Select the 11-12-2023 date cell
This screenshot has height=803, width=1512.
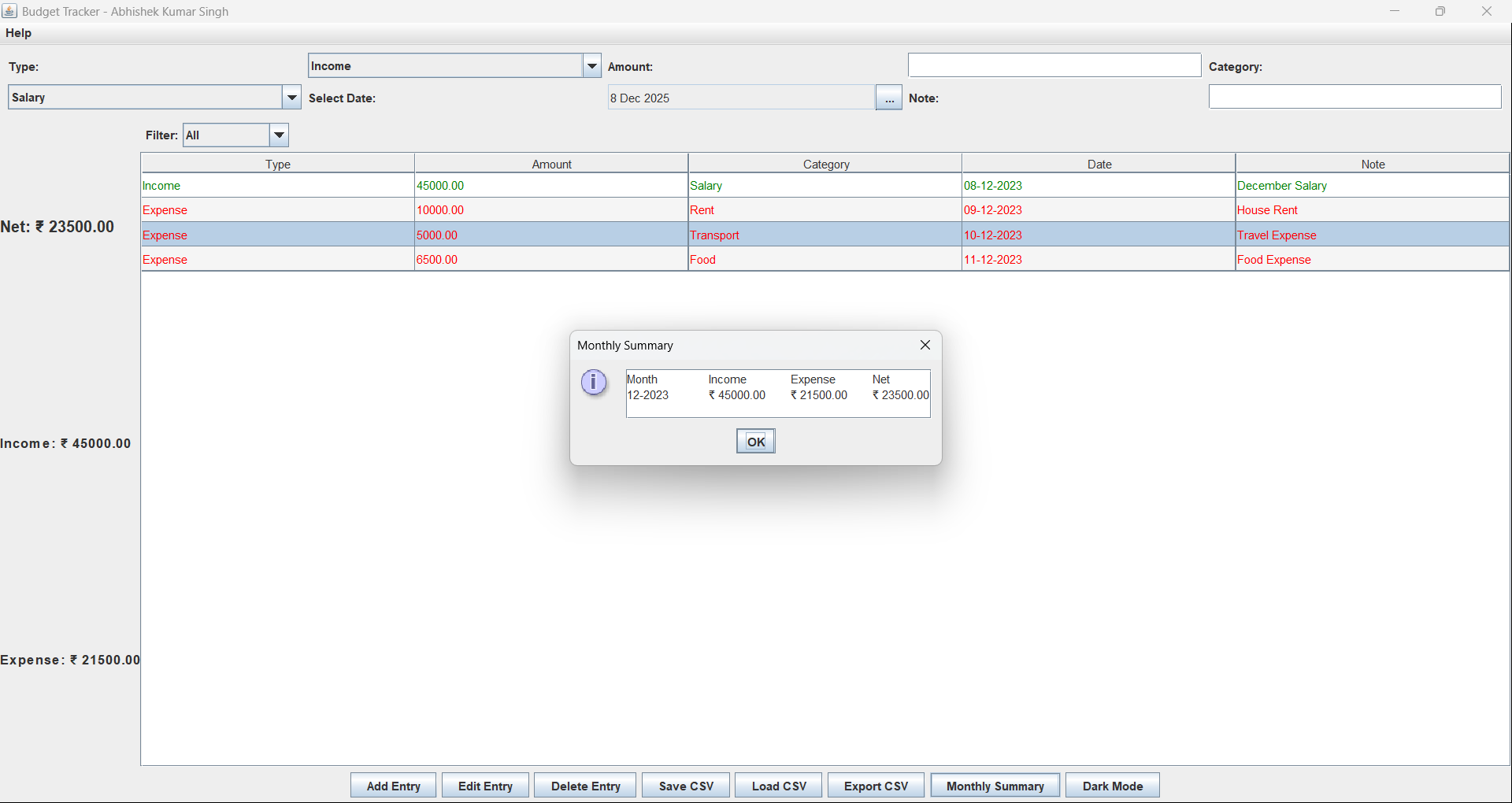pos(1099,259)
